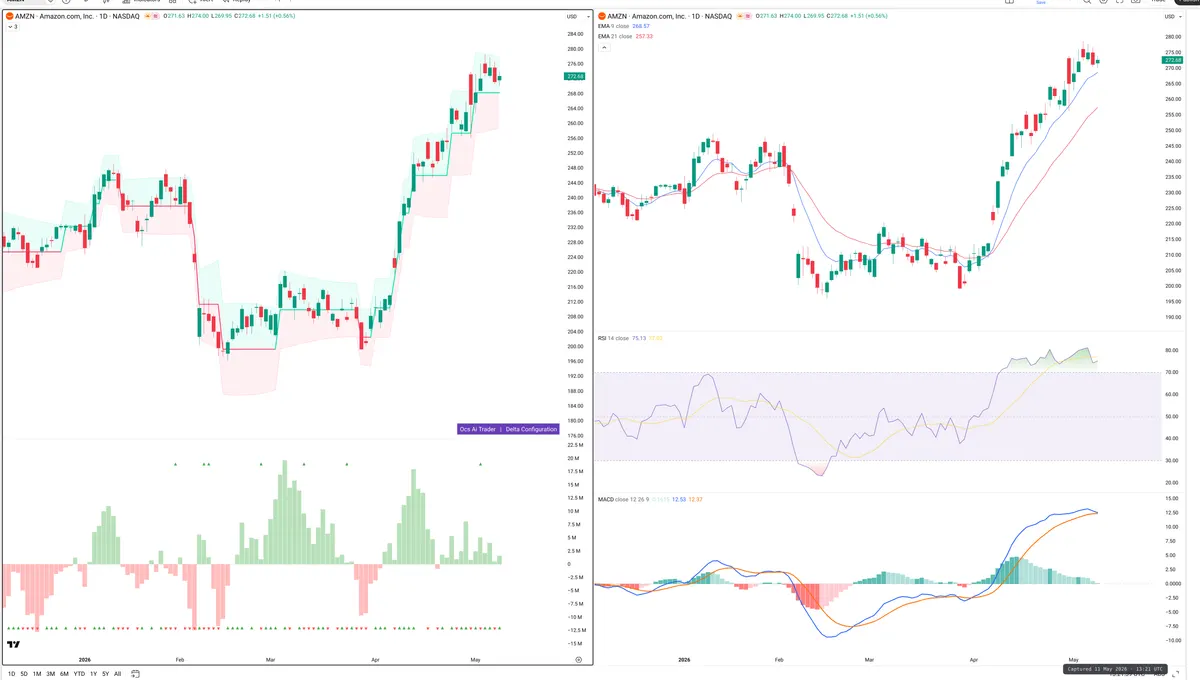Collapse the right chart legend chevron under EMA
1200x680 pixels.
602,45
